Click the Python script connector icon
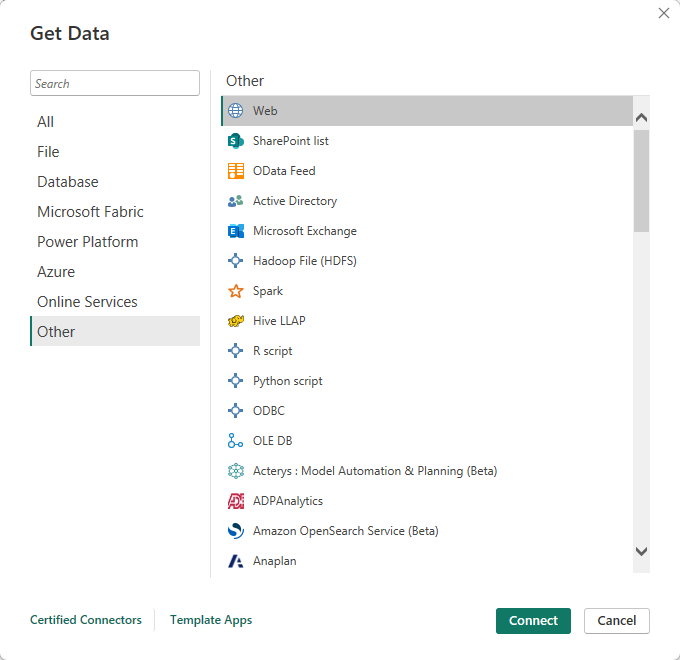The image size is (680, 660). click(x=235, y=381)
